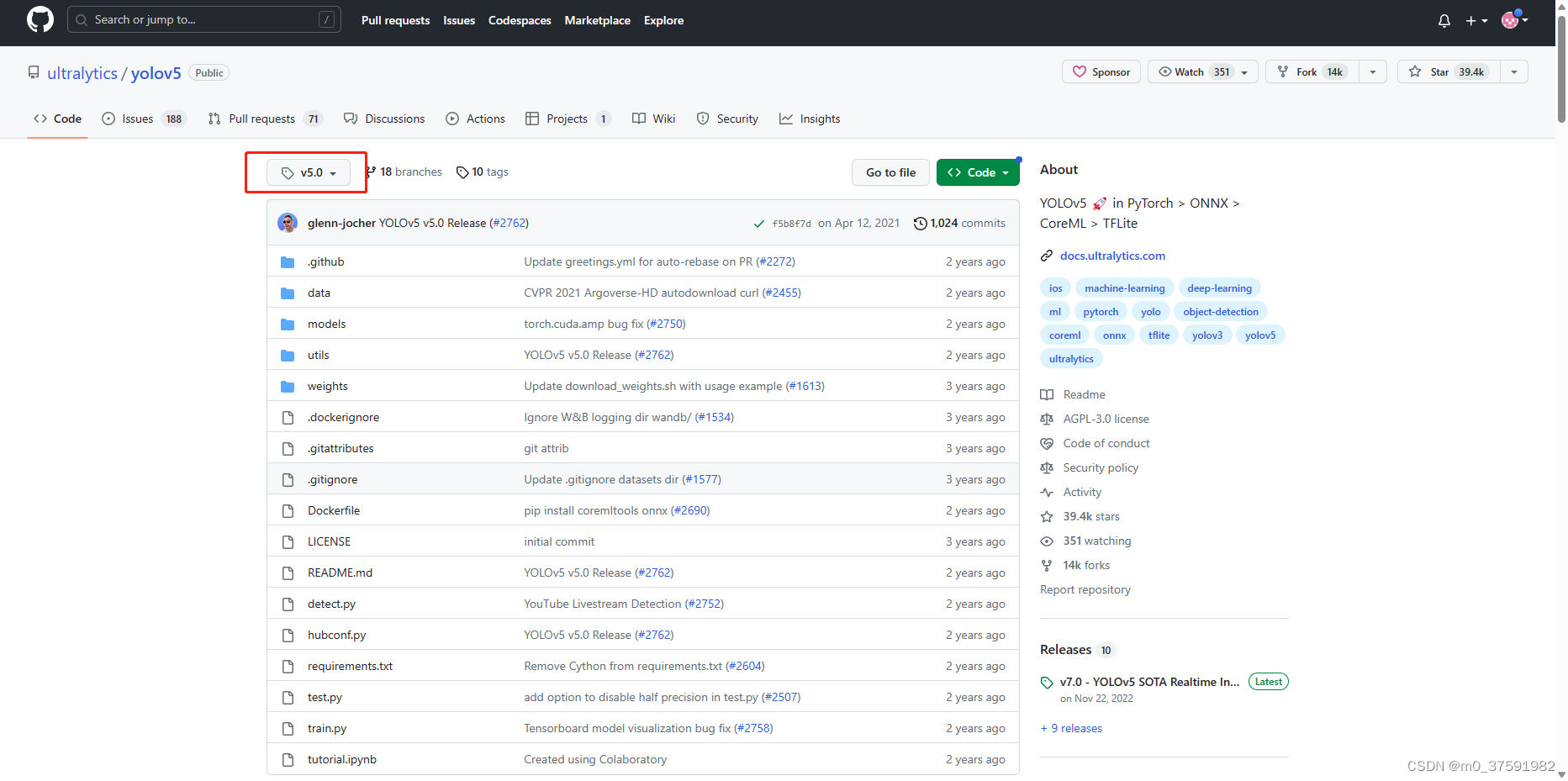This screenshot has height=781, width=1568.
Task: Click the Search or jump to field
Action: coord(204,19)
